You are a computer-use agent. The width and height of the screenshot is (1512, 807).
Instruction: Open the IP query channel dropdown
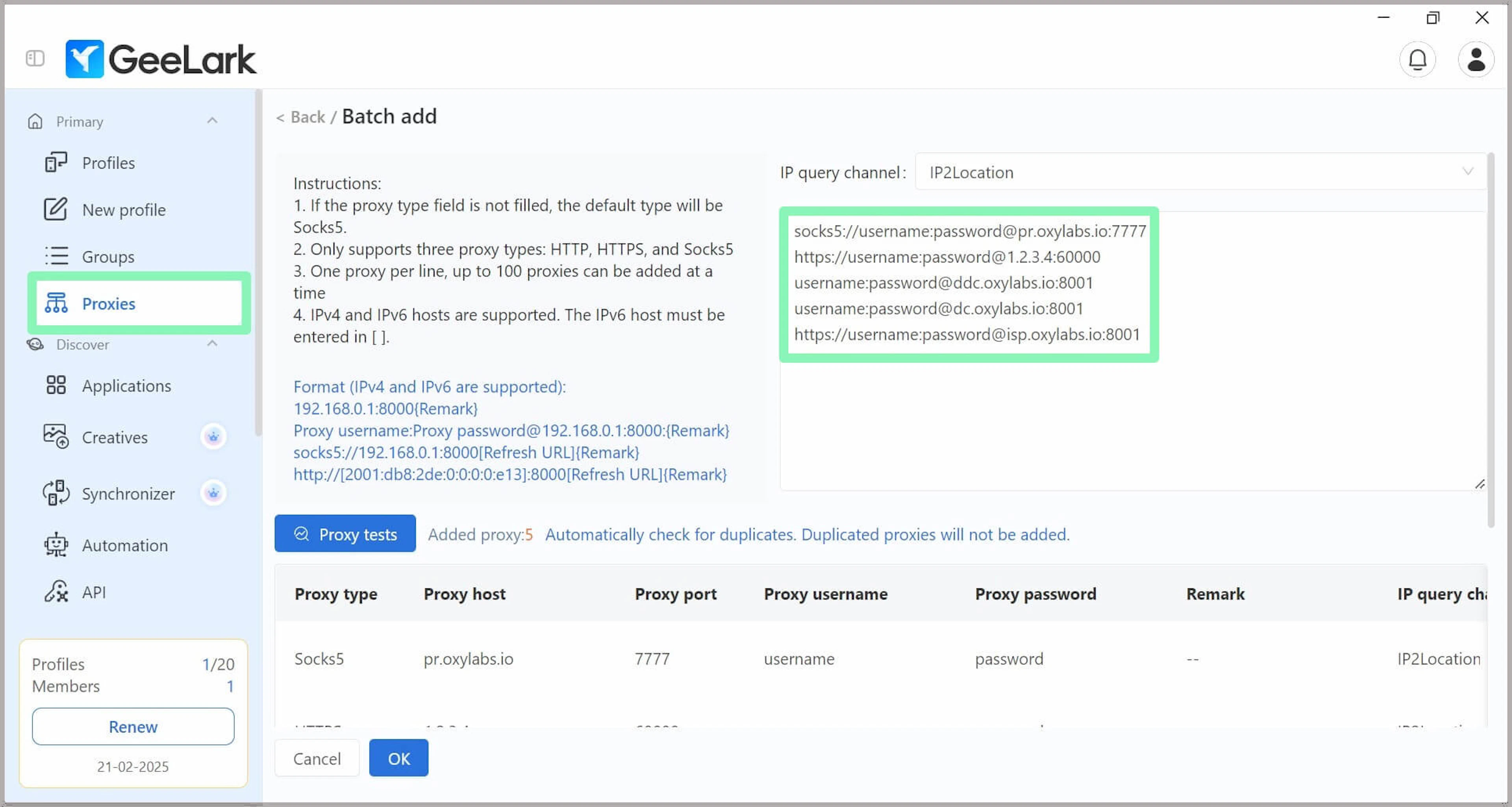1200,172
